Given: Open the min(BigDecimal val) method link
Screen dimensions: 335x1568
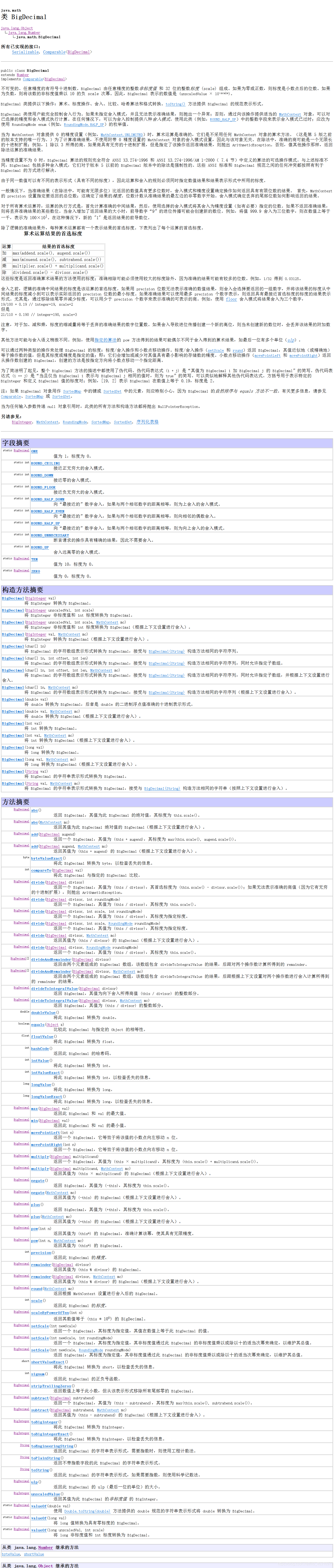Looking at the screenshot, I should (x=34, y=1121).
